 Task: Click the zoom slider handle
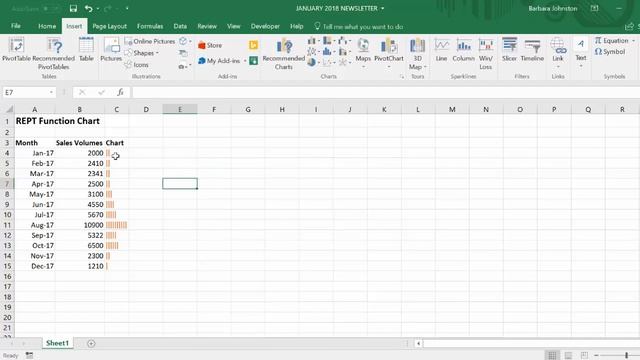pos(627,356)
